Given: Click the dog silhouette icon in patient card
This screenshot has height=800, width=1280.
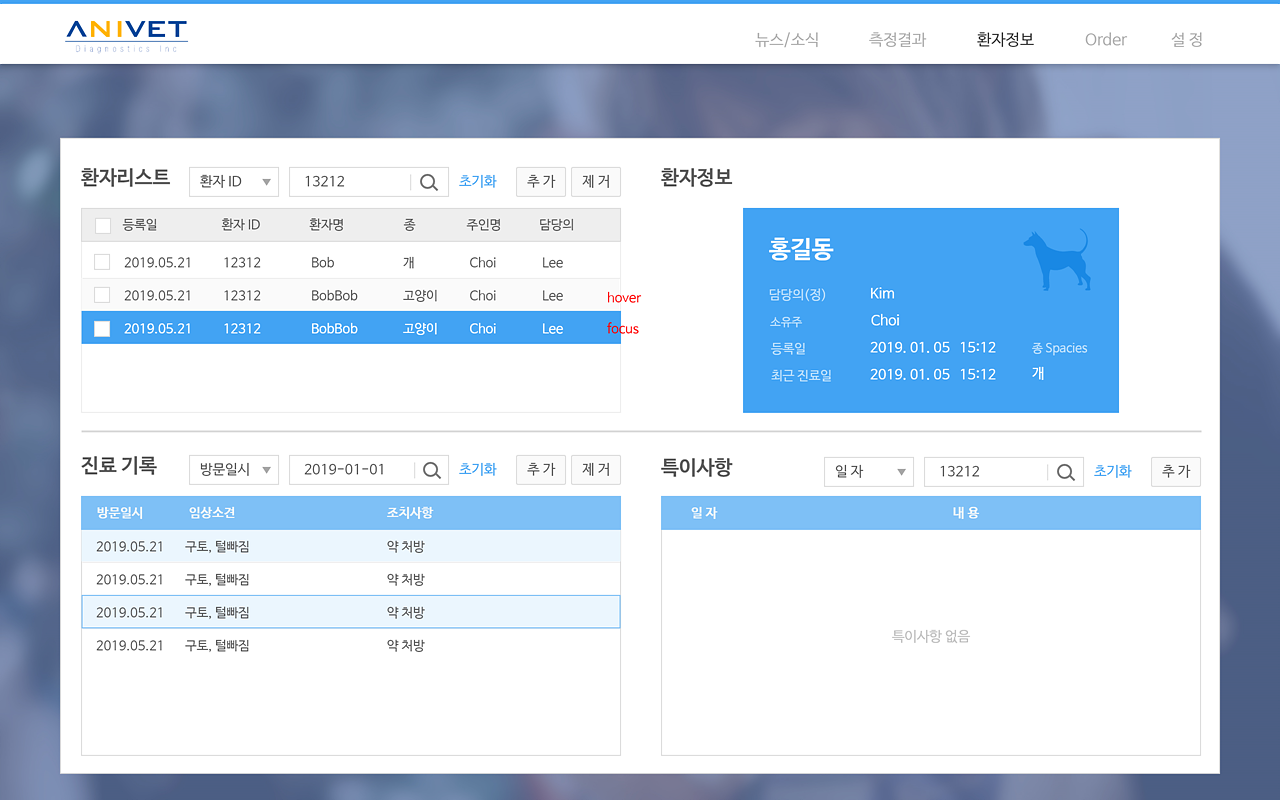Looking at the screenshot, I should click(1055, 260).
